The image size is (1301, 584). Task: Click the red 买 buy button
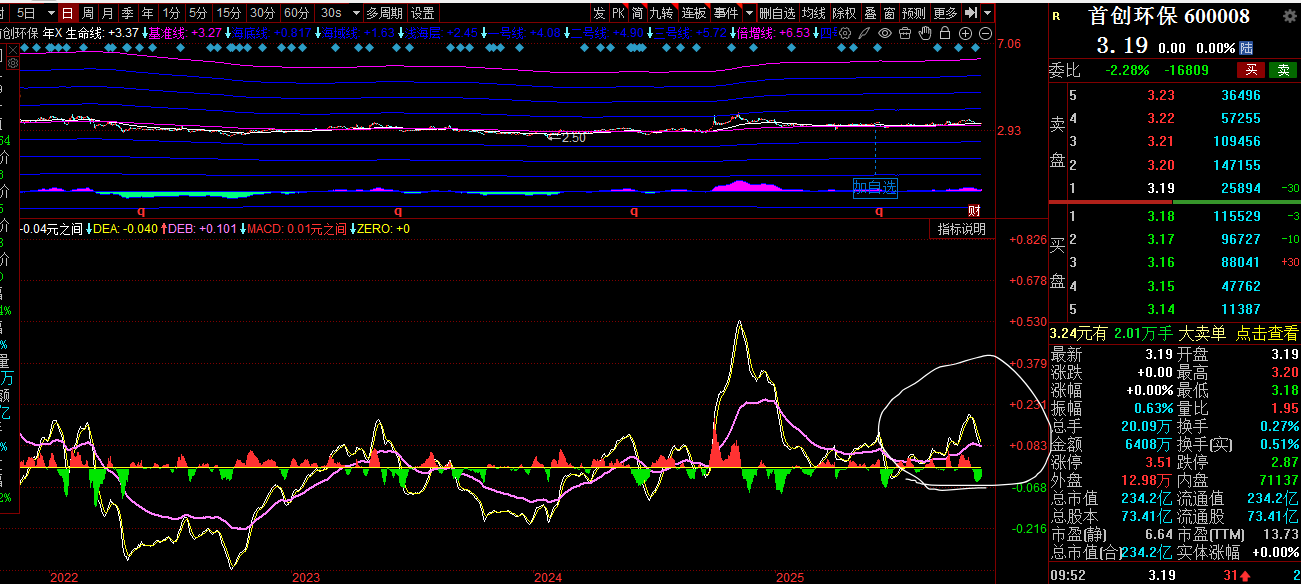click(x=1250, y=70)
